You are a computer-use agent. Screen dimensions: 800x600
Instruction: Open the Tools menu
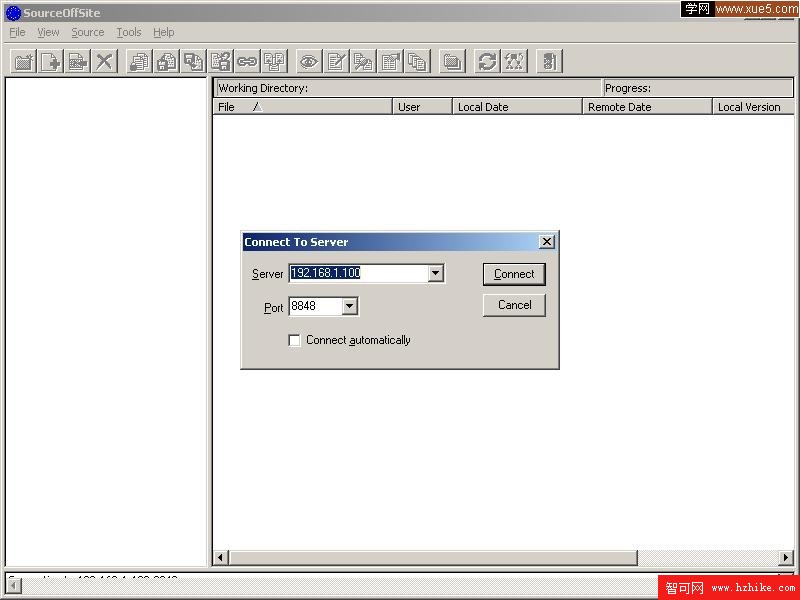point(129,32)
